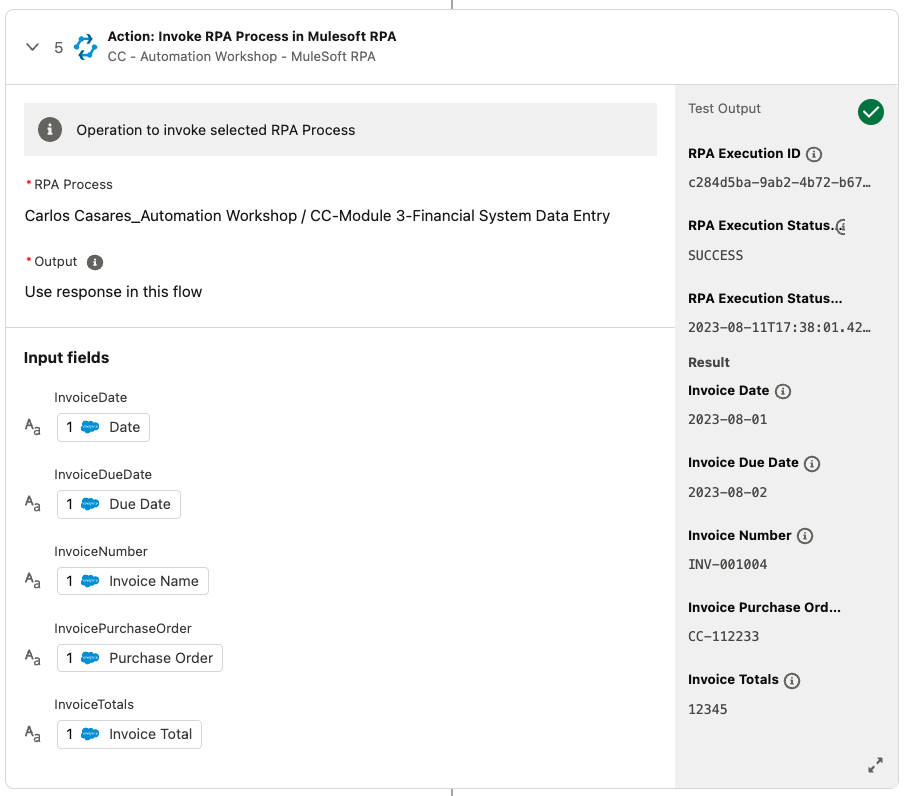
Task: Click the MuleSoft RPA action icon
Action: (86, 47)
